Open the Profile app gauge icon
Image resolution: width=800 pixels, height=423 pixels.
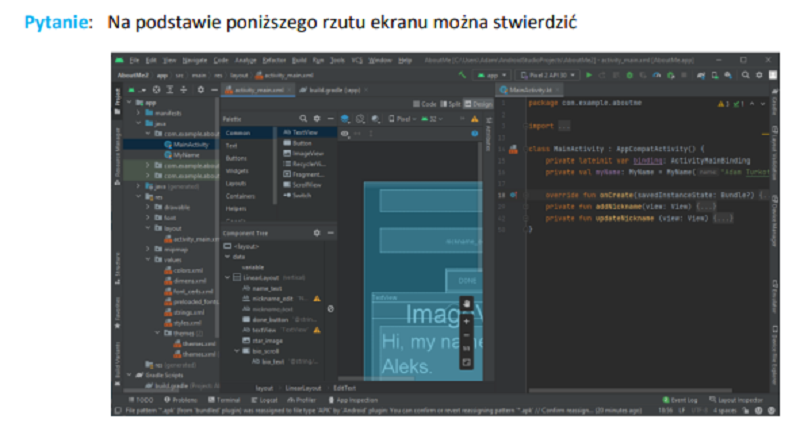[657, 75]
